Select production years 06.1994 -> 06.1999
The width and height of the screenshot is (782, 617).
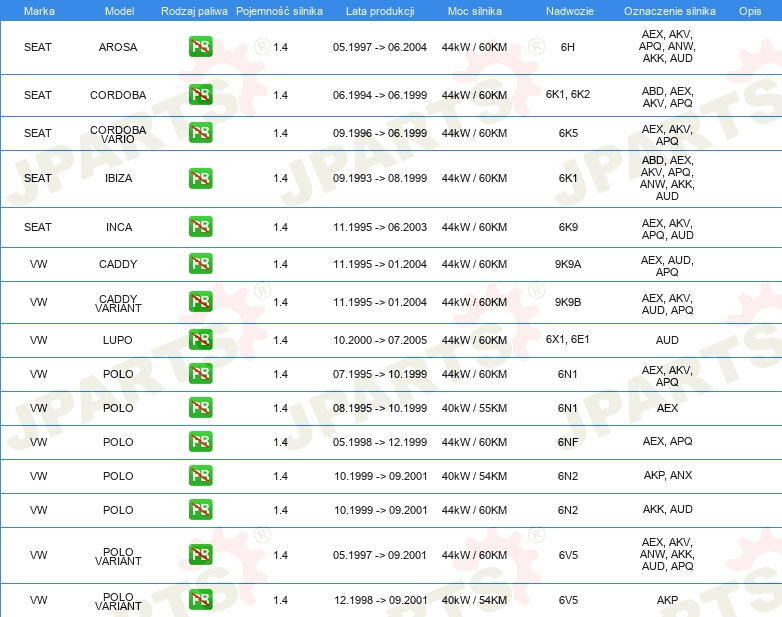point(380,95)
